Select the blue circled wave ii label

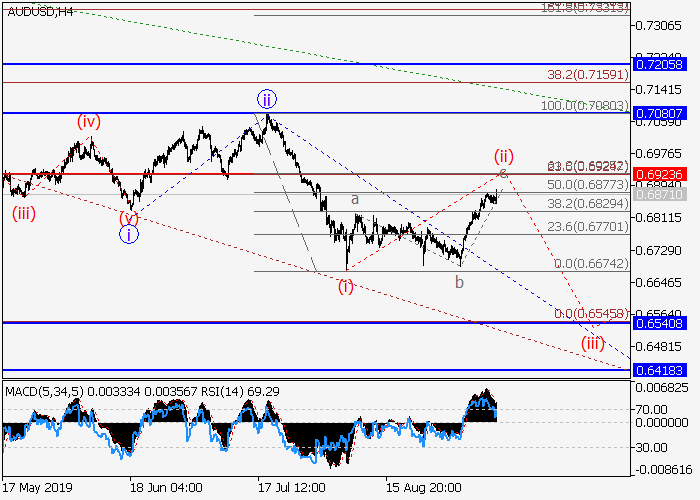coord(266,99)
